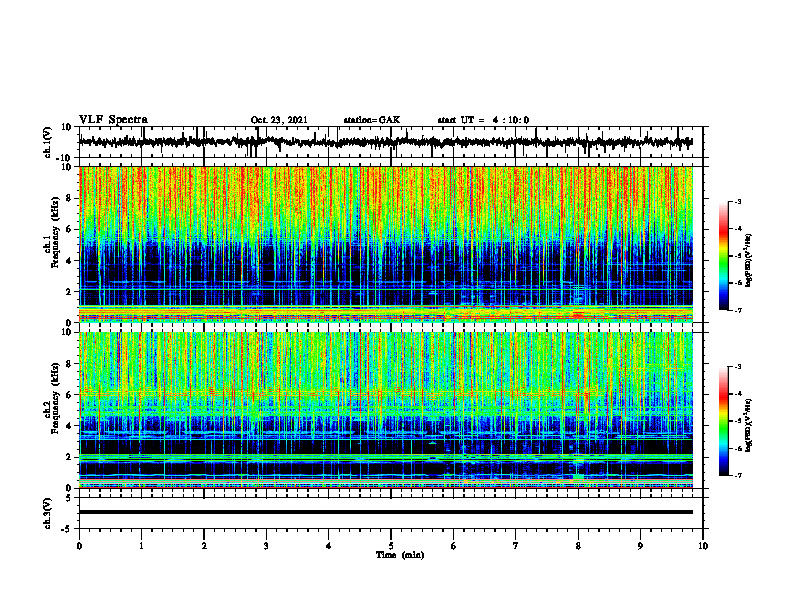792x612 pixels.
Task: Click the "-3" label on ch.1 color bar
Action: point(737,201)
